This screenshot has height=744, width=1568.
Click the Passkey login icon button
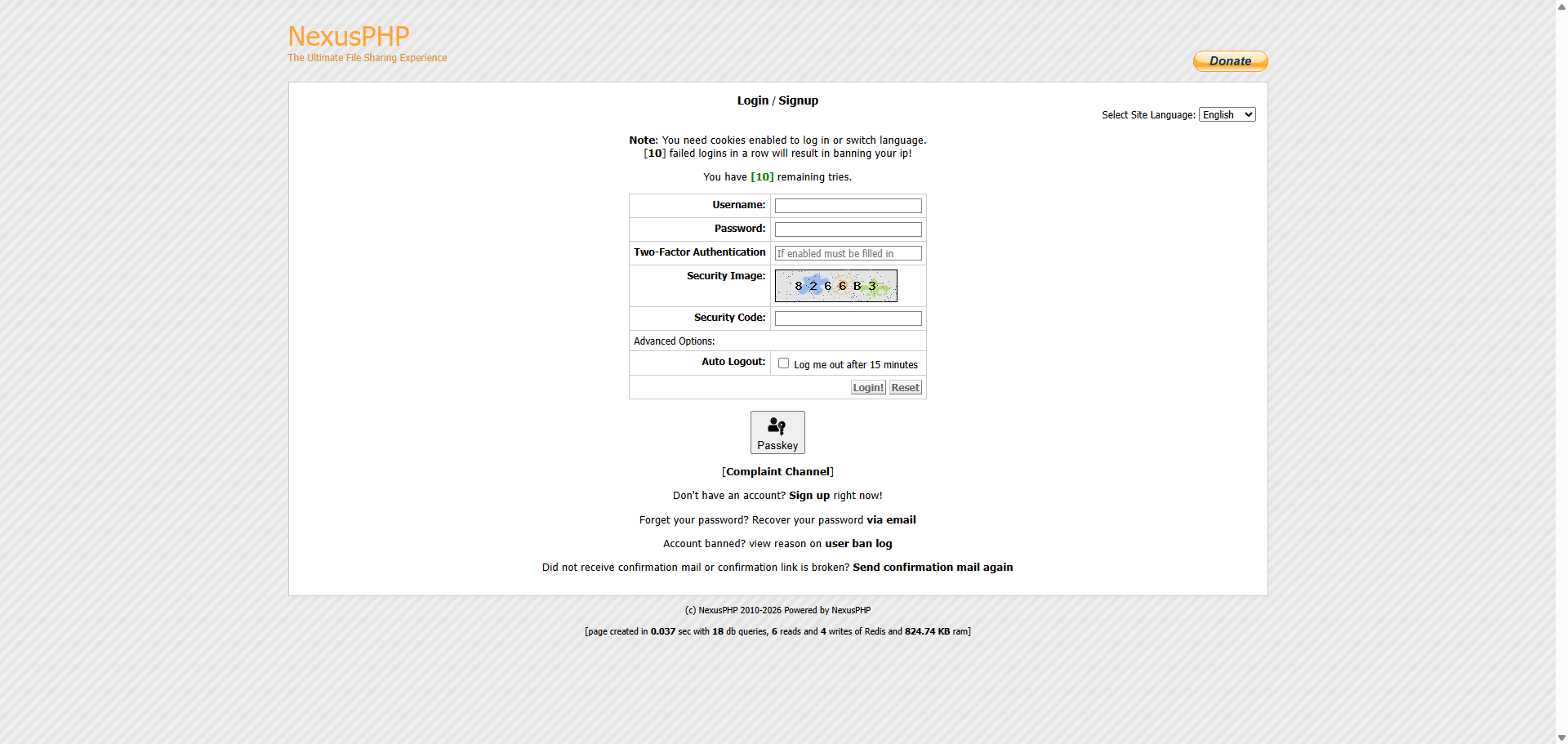pyautogui.click(x=777, y=432)
